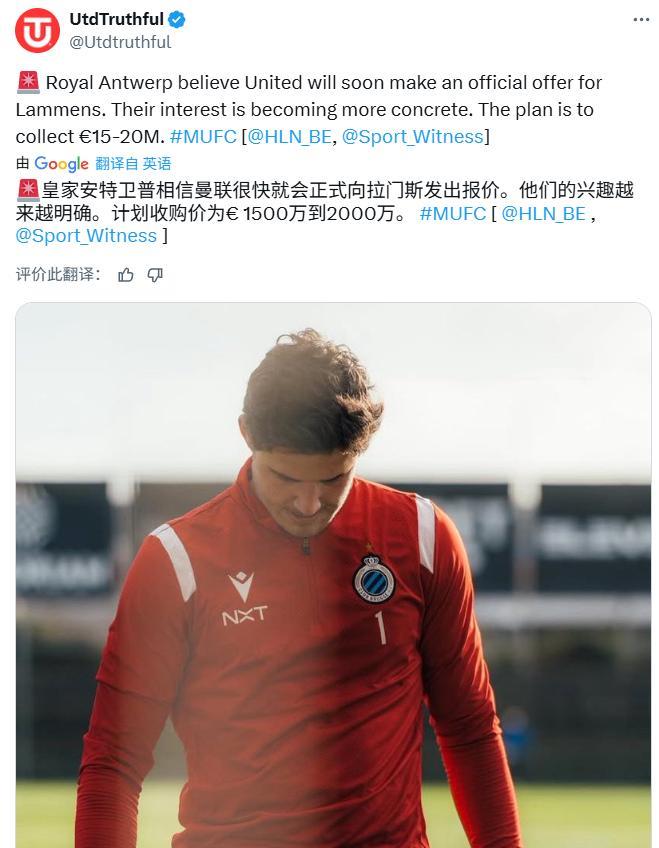Click the Google logo in translation line

point(61,163)
